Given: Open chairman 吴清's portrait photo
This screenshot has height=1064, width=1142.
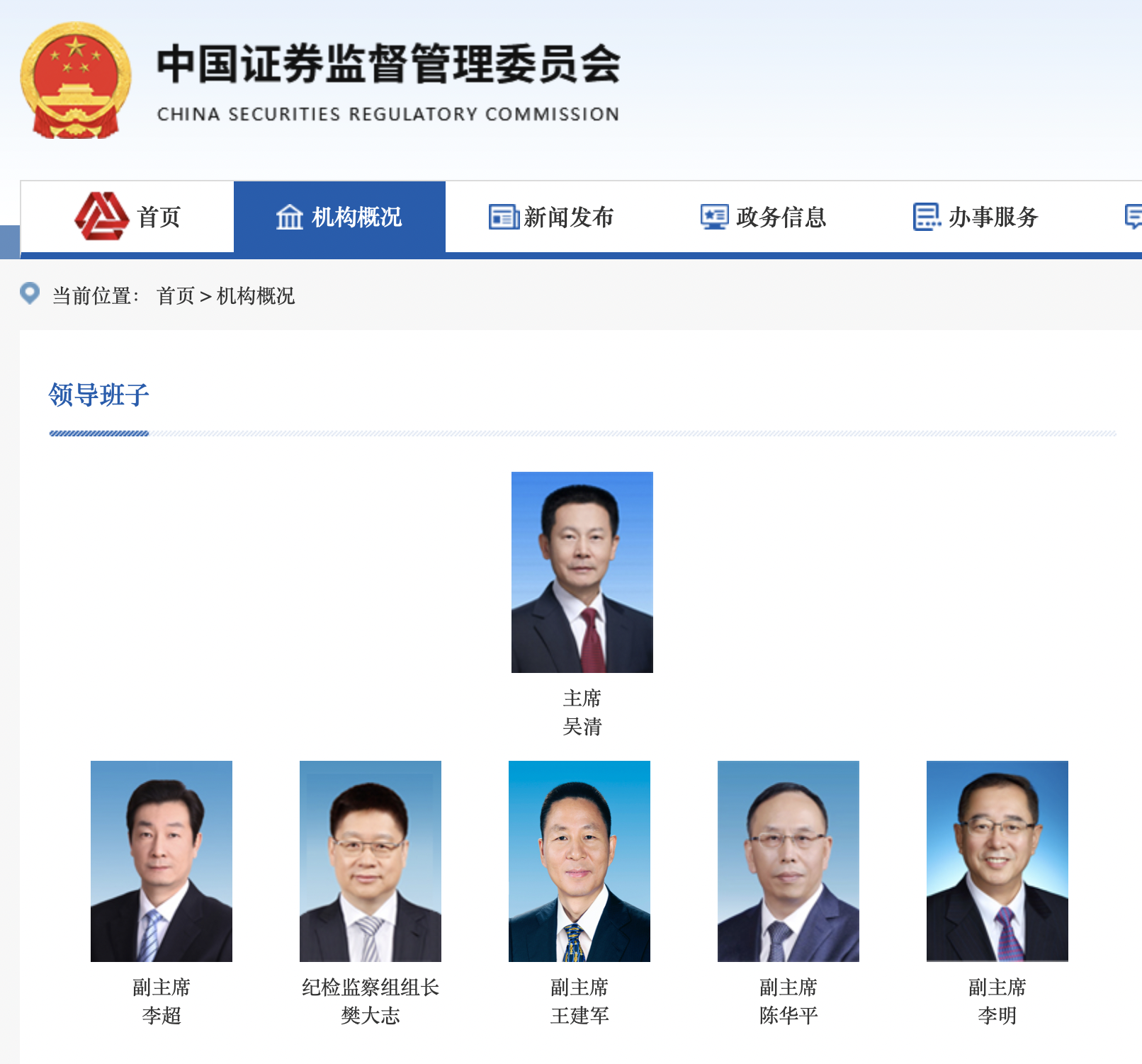Looking at the screenshot, I should coord(582,572).
